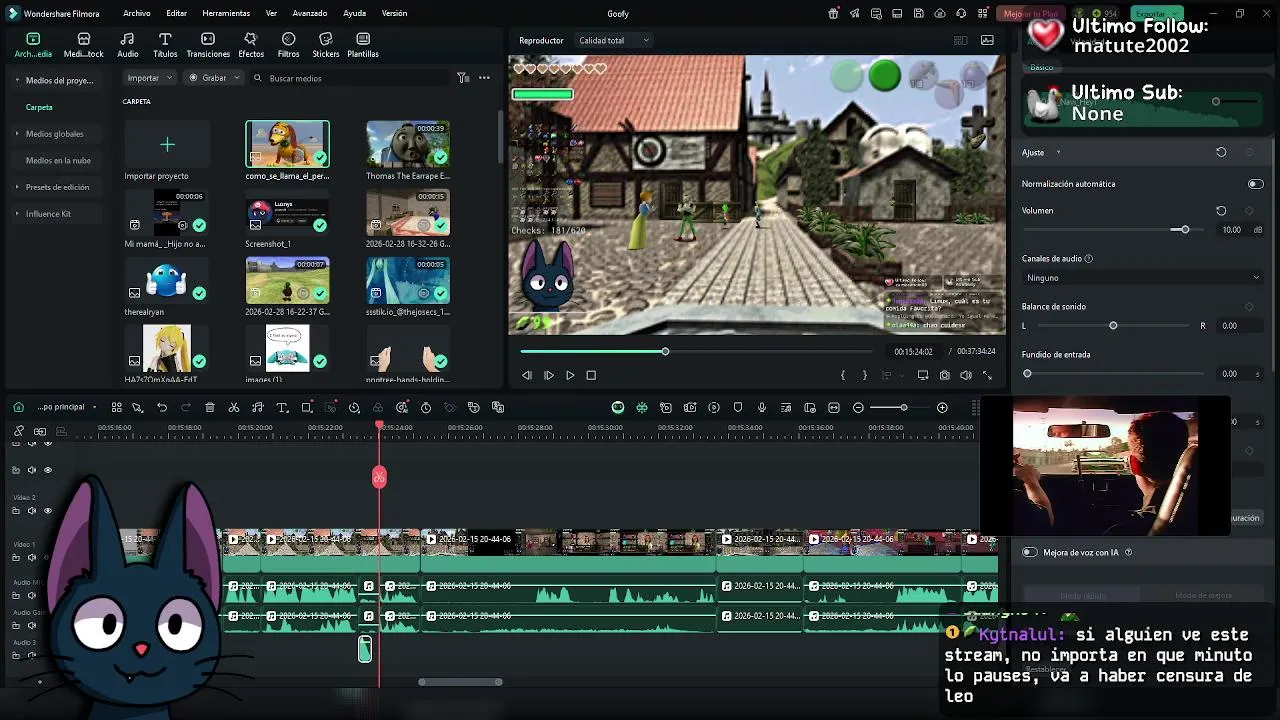Click the gift icon in title bar

pos(833,13)
